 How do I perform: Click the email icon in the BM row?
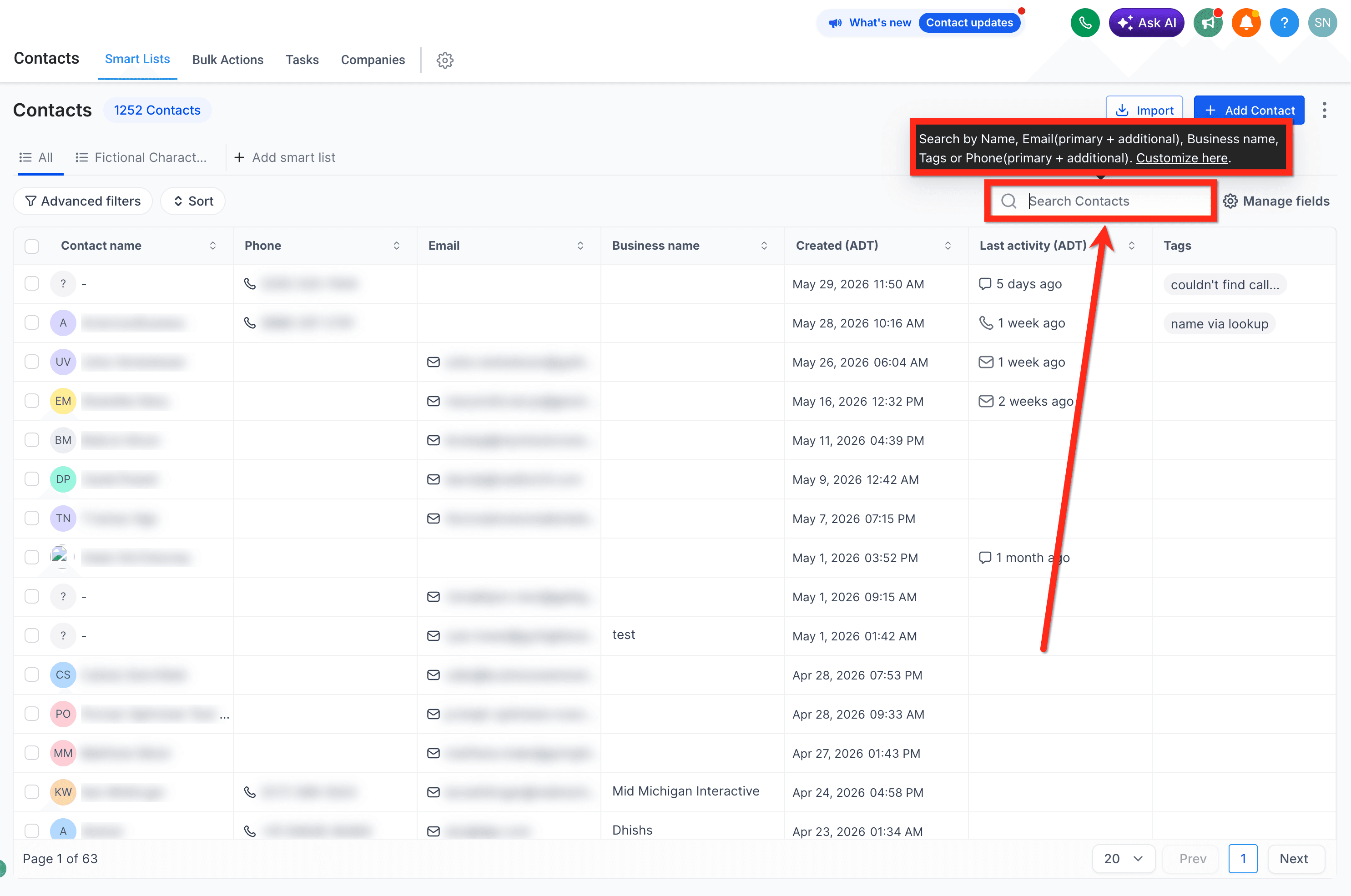click(434, 440)
